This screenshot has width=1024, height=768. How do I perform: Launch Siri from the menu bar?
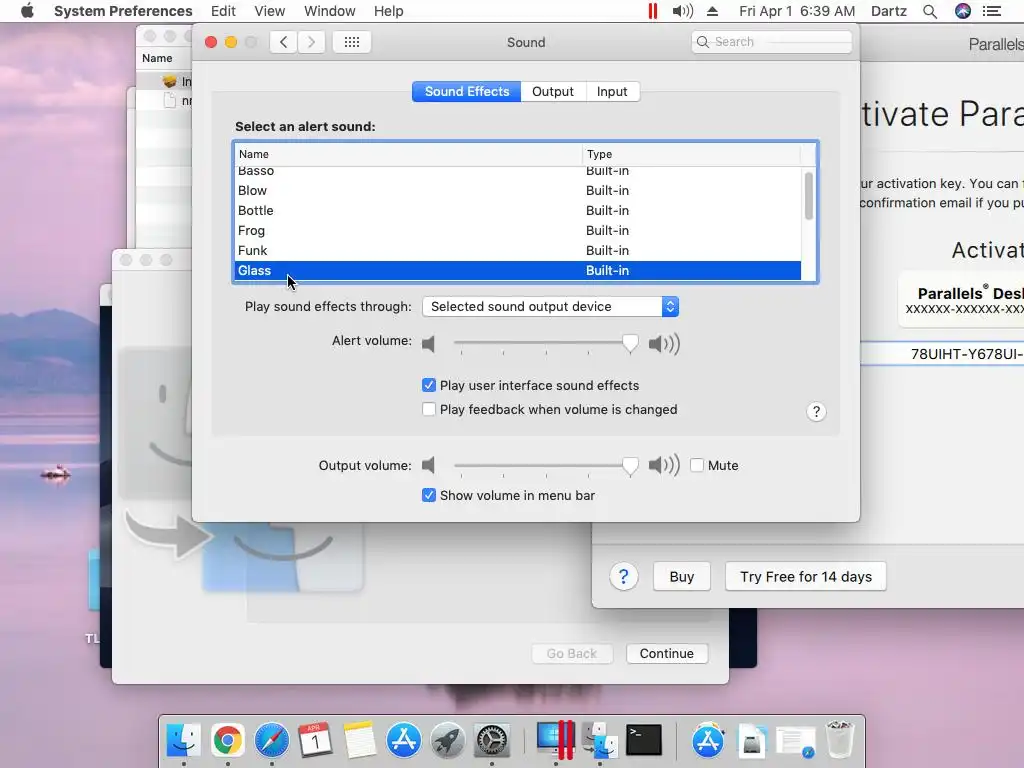(x=963, y=11)
